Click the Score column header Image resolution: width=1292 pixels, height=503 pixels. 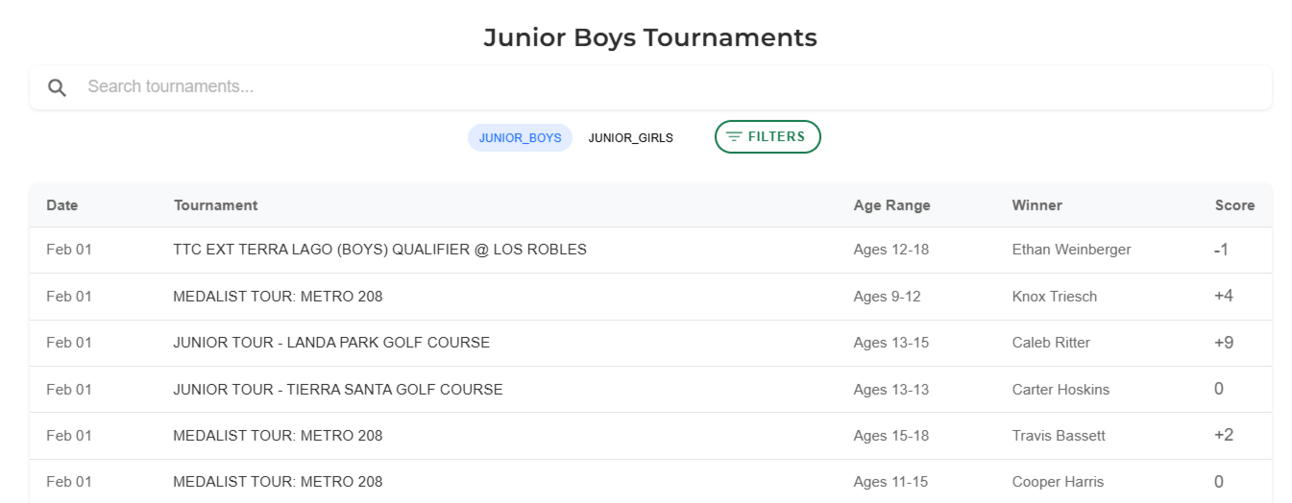1235,205
